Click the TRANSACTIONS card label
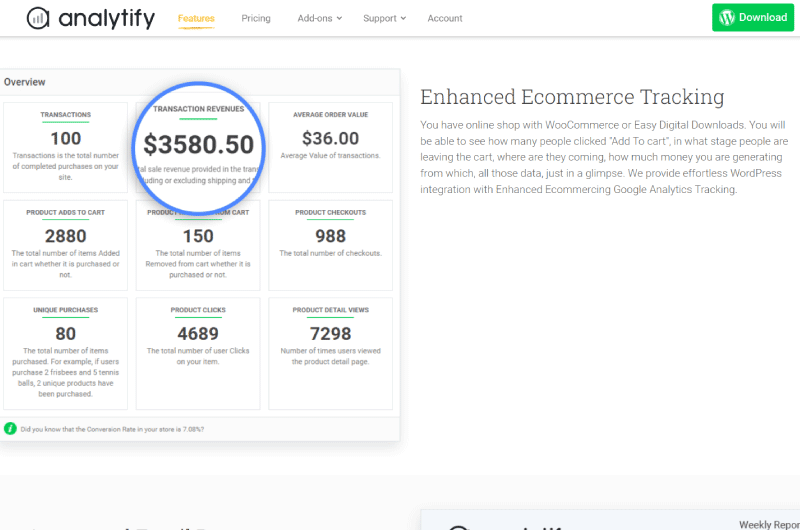 (65, 115)
